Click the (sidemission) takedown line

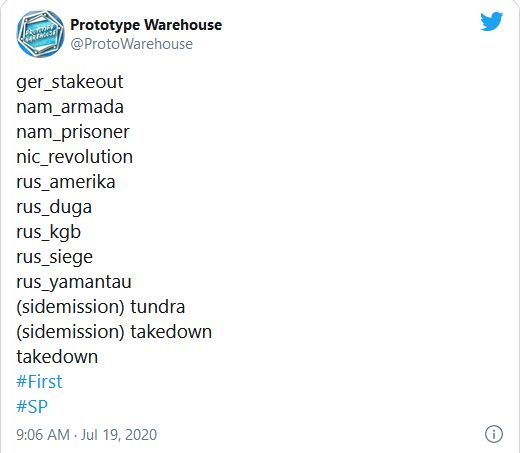click(114, 332)
